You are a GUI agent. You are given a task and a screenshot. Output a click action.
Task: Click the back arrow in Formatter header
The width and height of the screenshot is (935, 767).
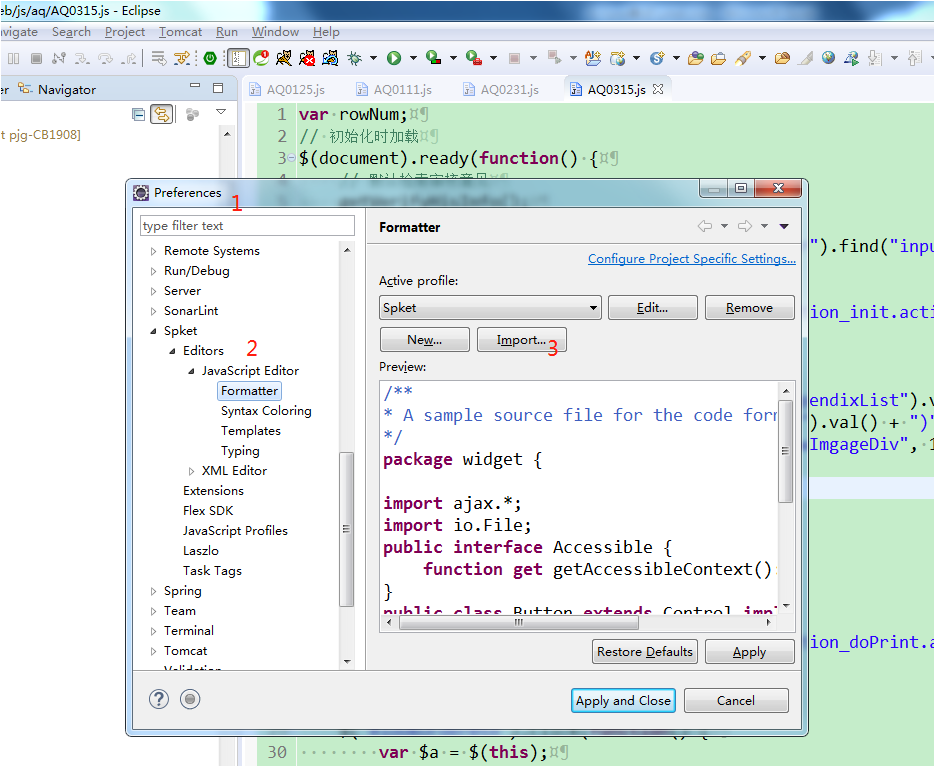click(x=705, y=226)
